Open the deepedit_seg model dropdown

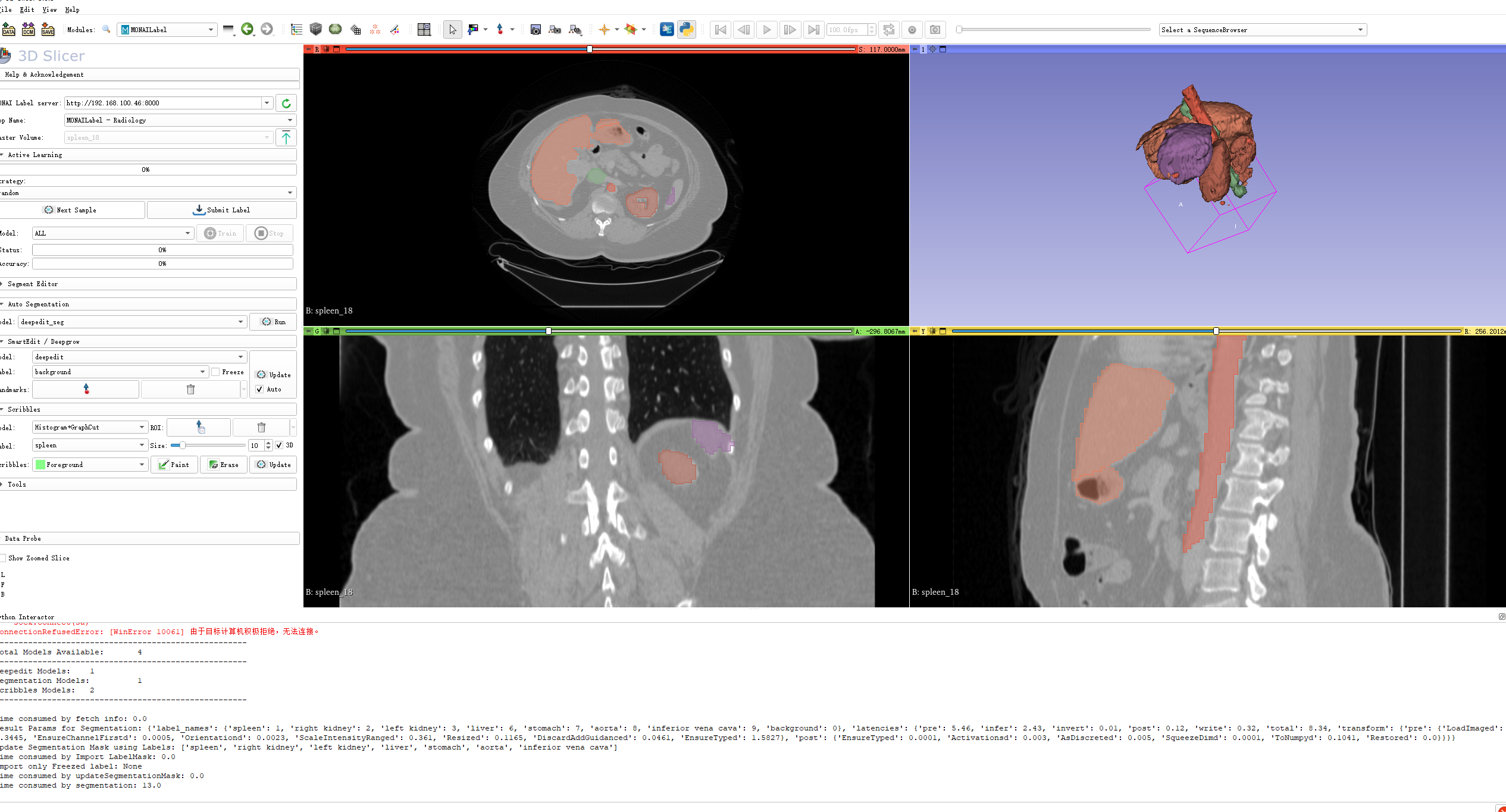tap(132, 322)
